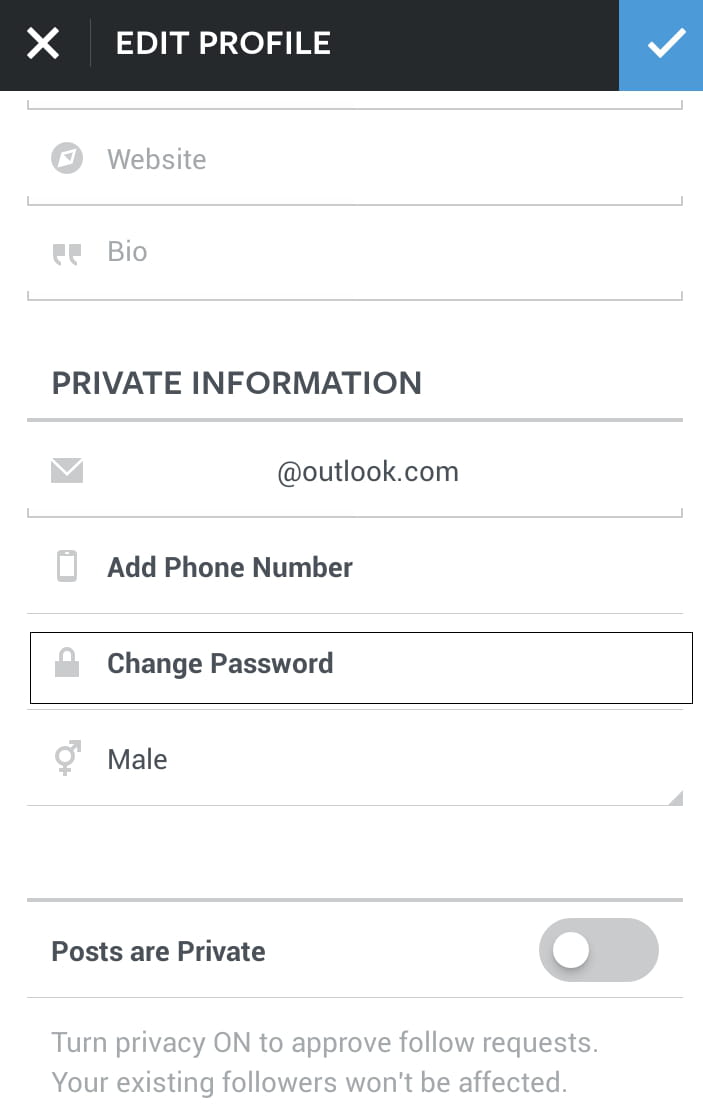Tap the gender symbol icon
Image resolution: width=703 pixels, height=1111 pixels.
(x=67, y=759)
